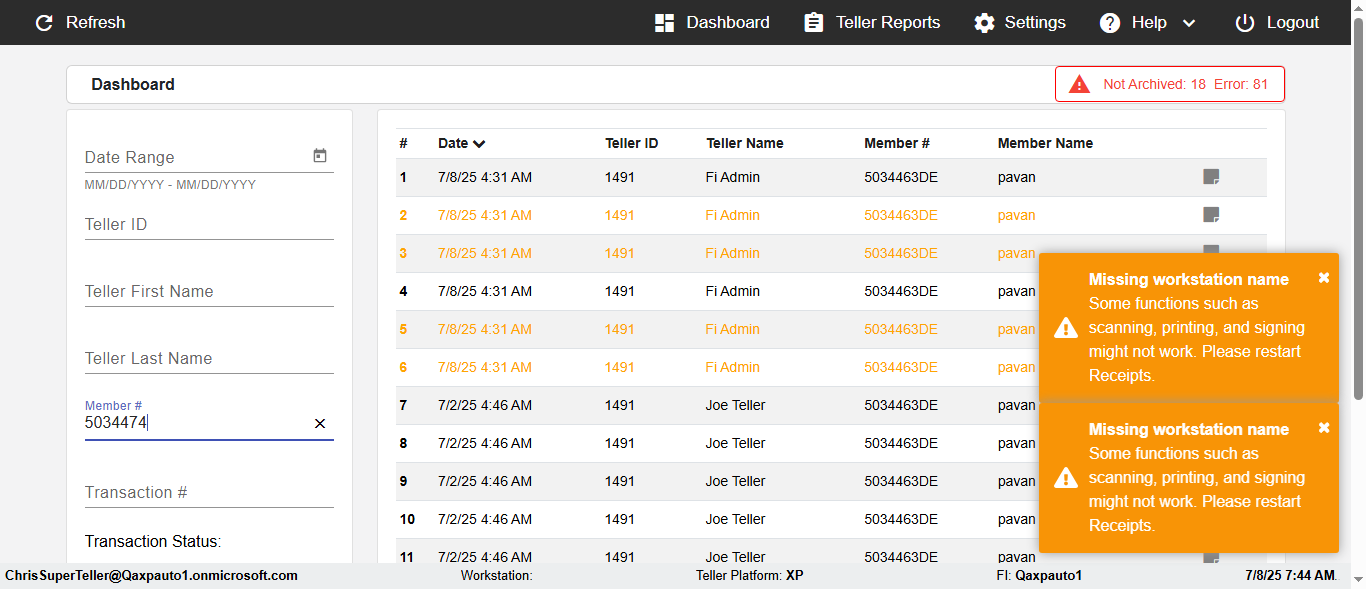Click the Not Archived/Error warning badge
Screen dimensions: 1366x589
click(1169, 84)
